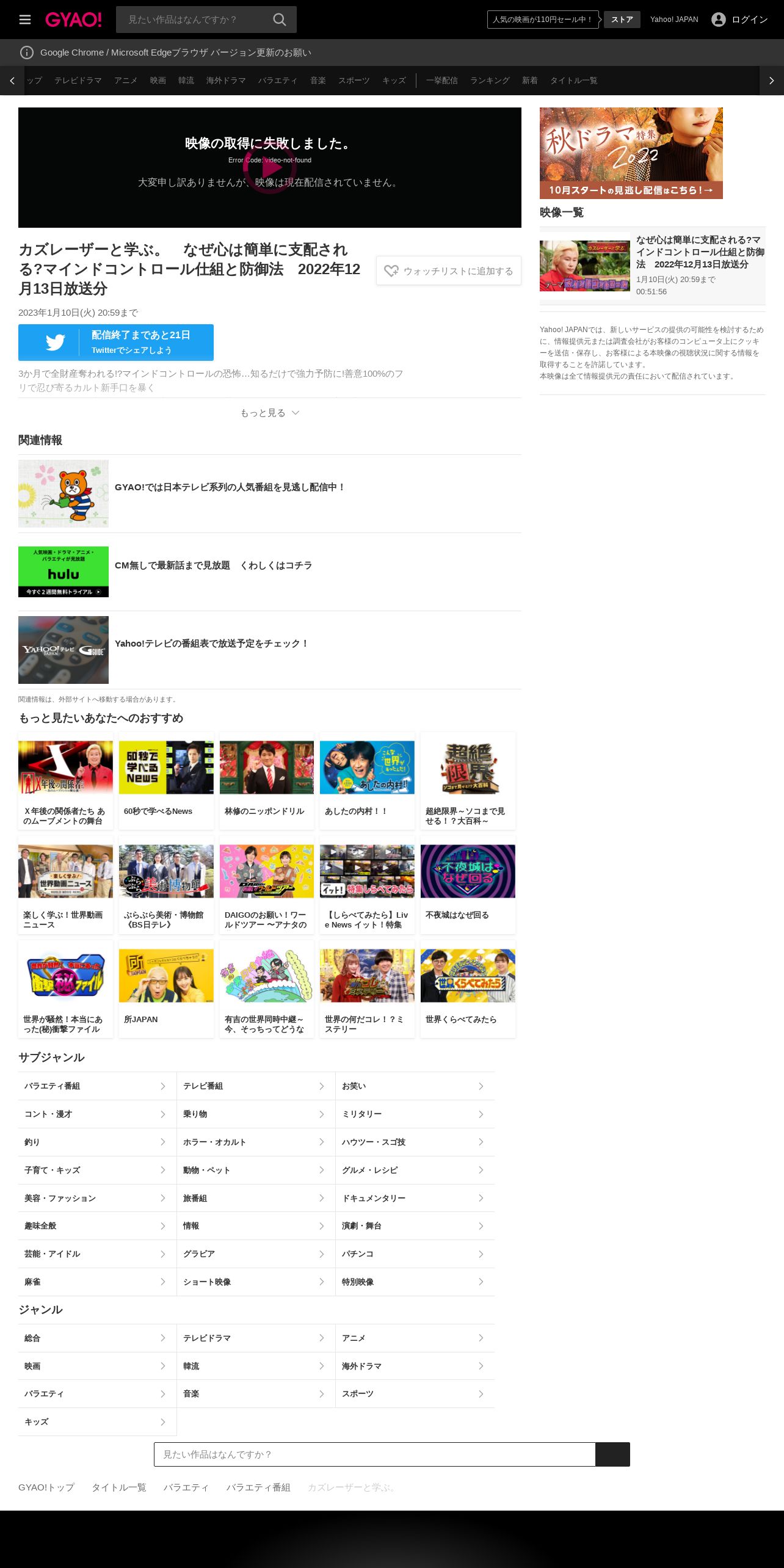784x1568 pixels.
Task: Open the ドキュメンタリー subgenre row
Action: [x=415, y=1198]
